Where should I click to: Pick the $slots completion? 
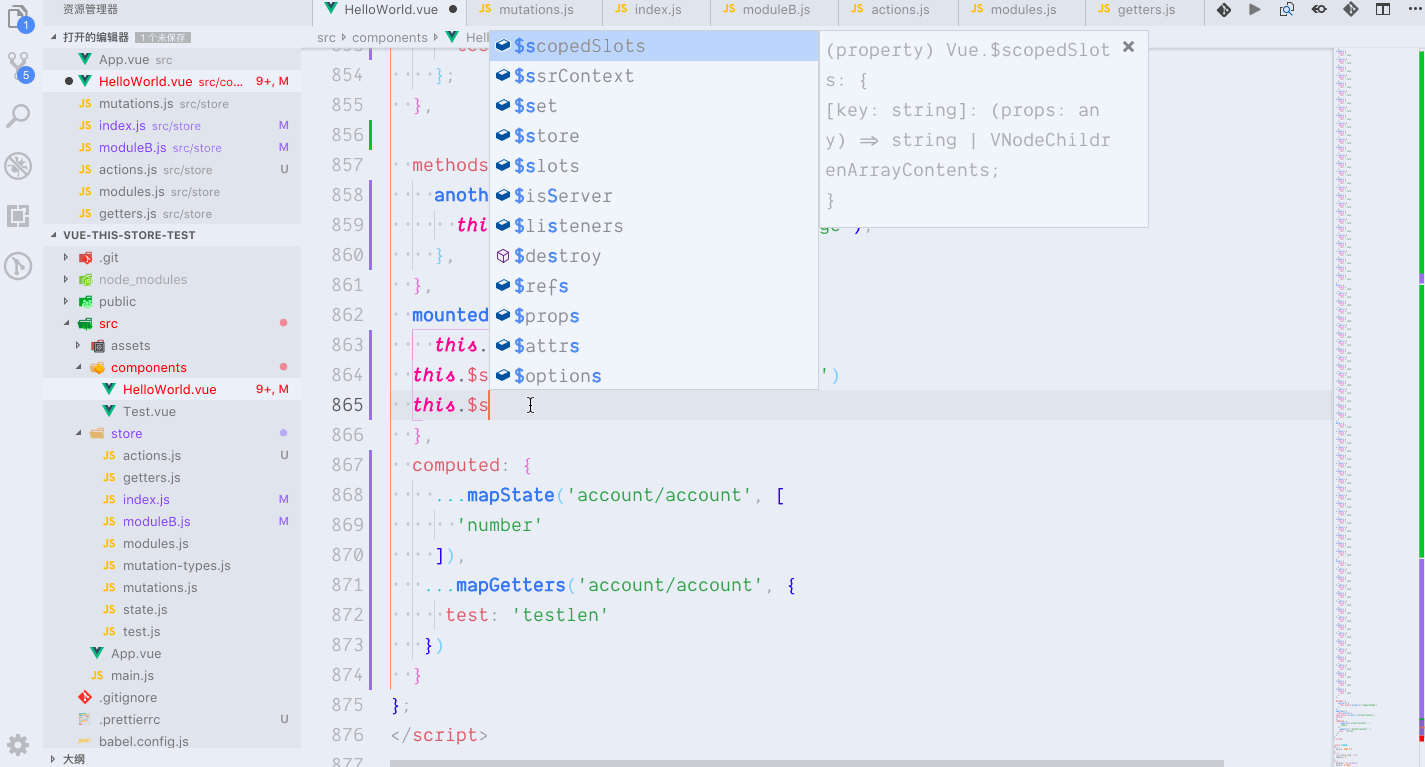tap(654, 166)
